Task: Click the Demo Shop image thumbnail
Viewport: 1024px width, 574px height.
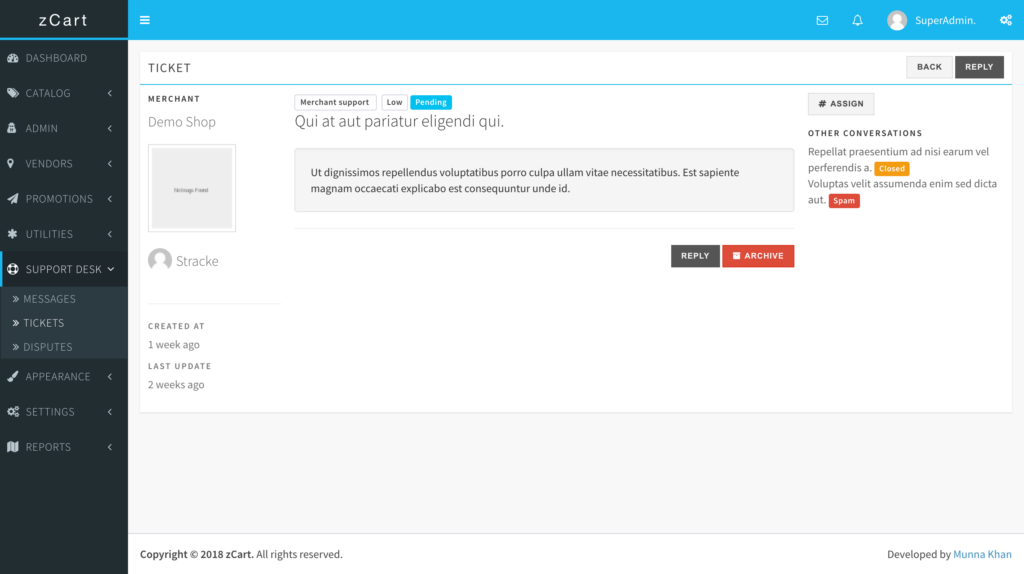Action: pos(192,188)
